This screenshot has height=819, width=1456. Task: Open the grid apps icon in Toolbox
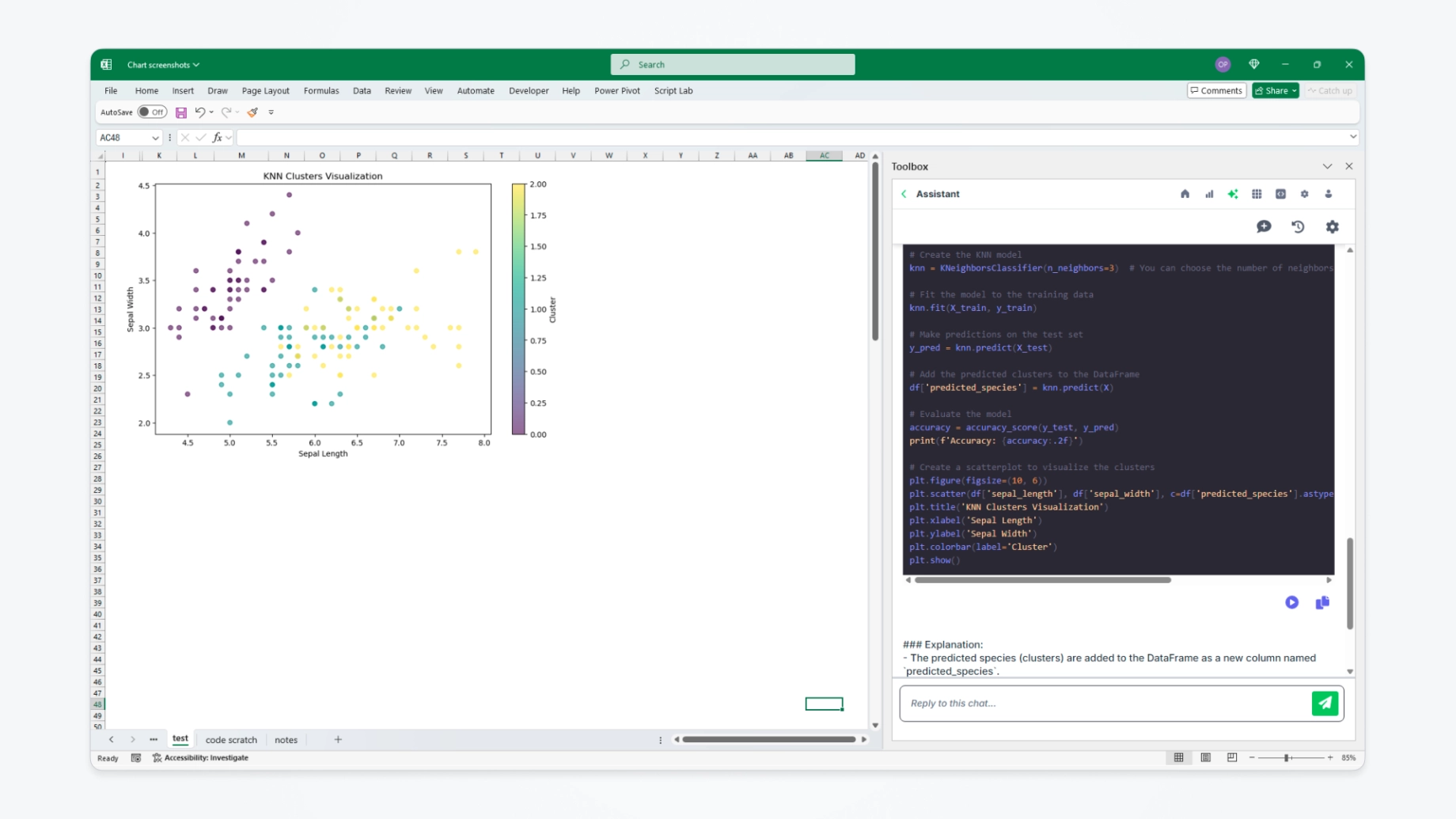click(x=1257, y=194)
